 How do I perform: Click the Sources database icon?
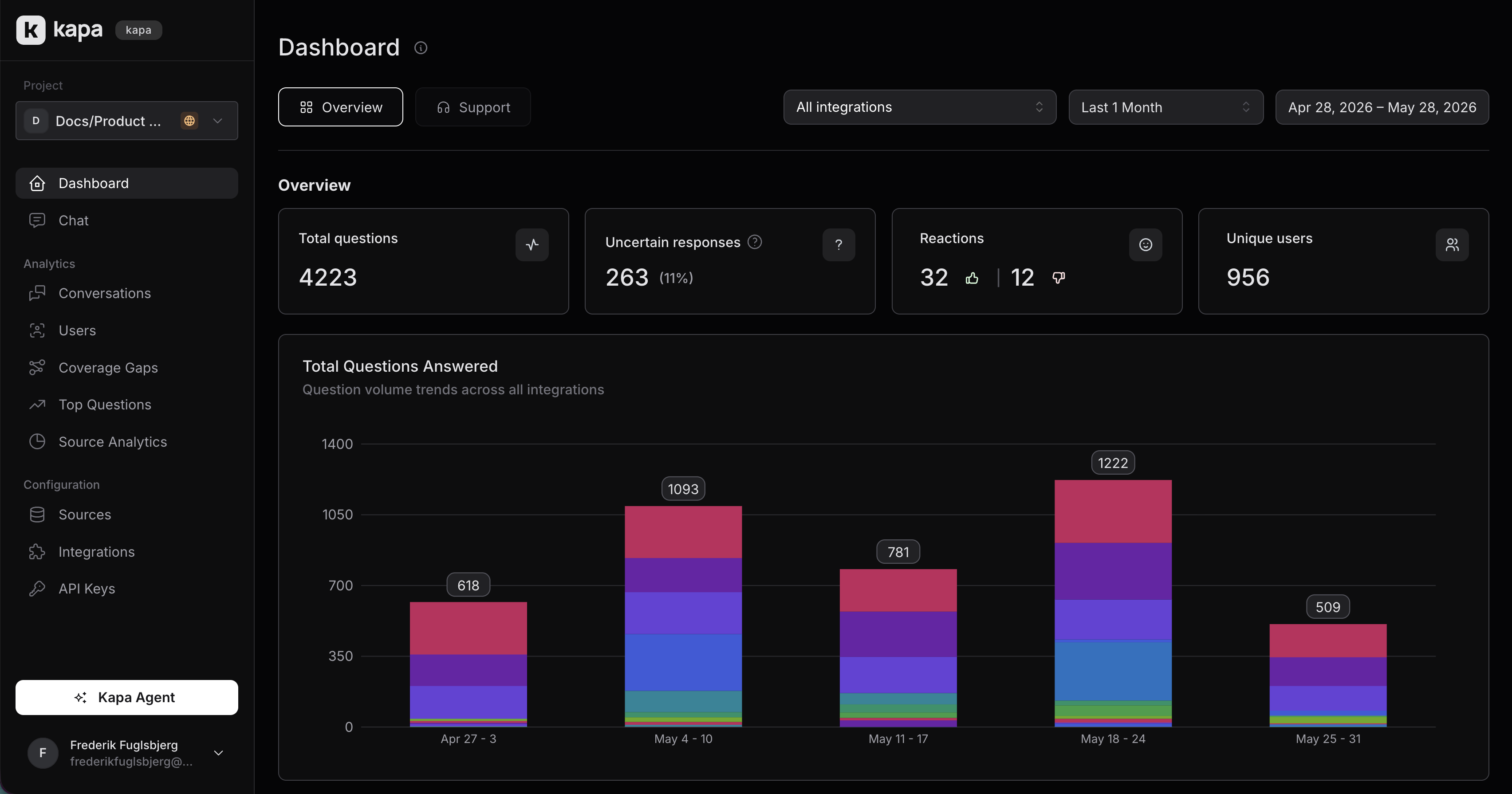click(x=37, y=514)
